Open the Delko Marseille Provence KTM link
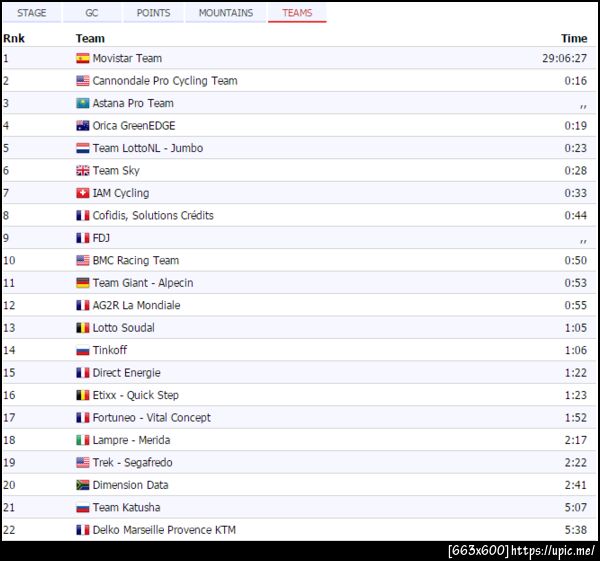This screenshot has height=561, width=600. coord(164,530)
